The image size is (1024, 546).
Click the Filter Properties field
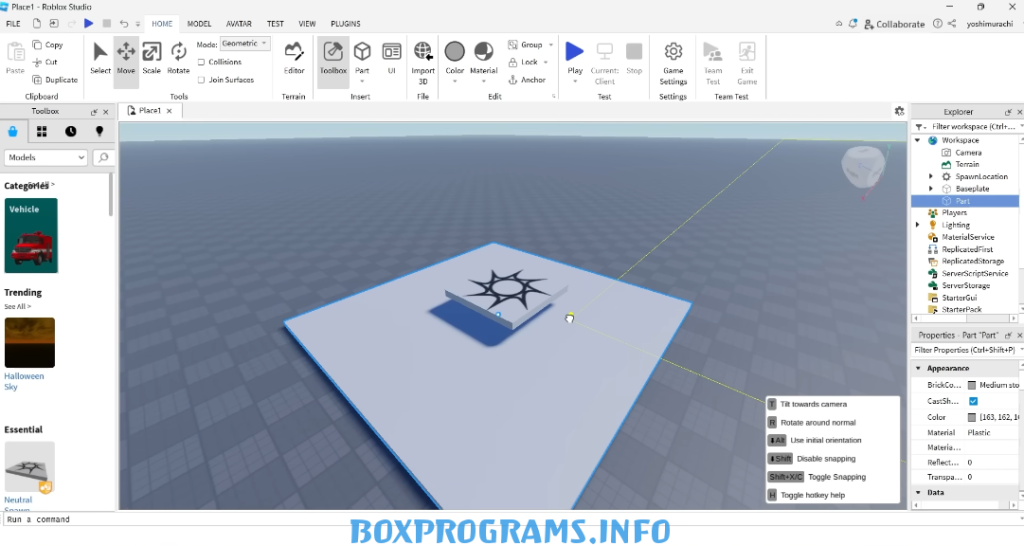click(967, 350)
